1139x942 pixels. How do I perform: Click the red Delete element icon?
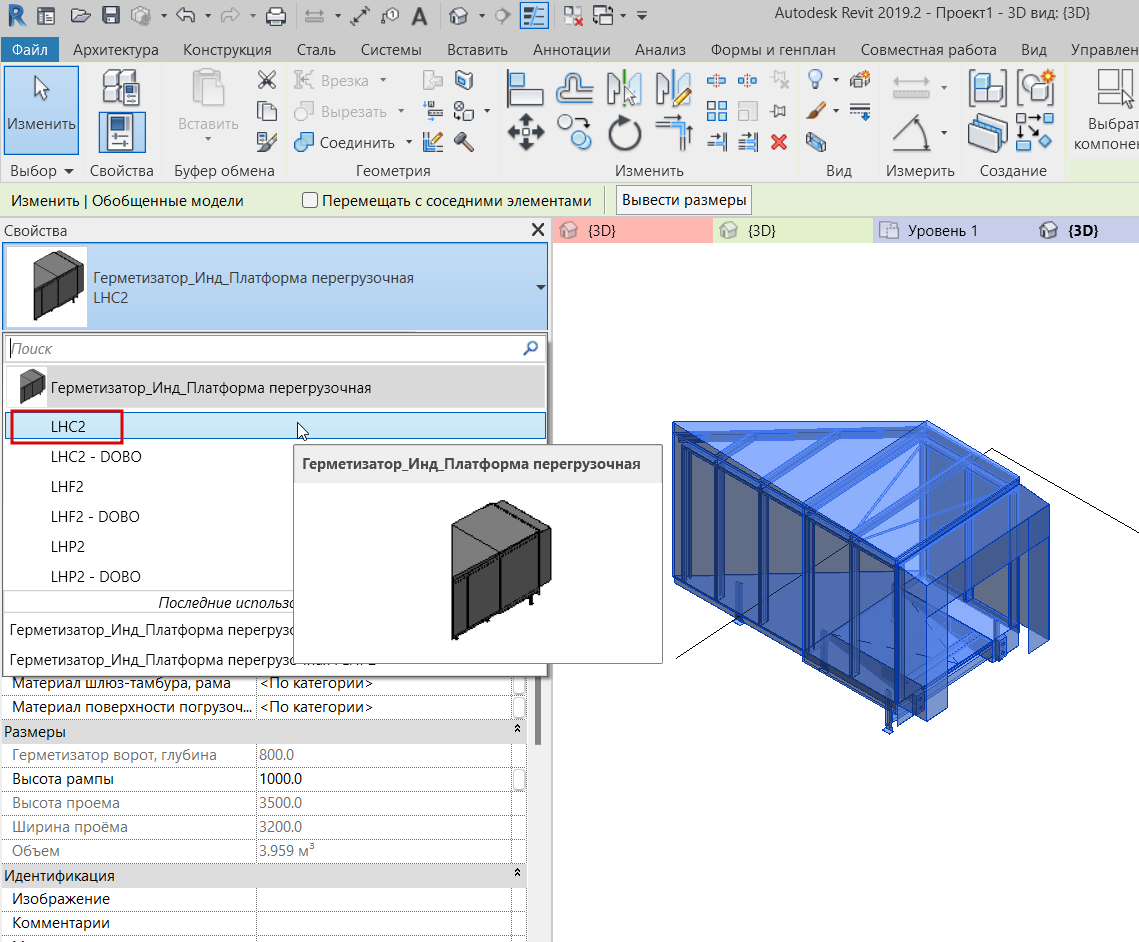tap(779, 141)
